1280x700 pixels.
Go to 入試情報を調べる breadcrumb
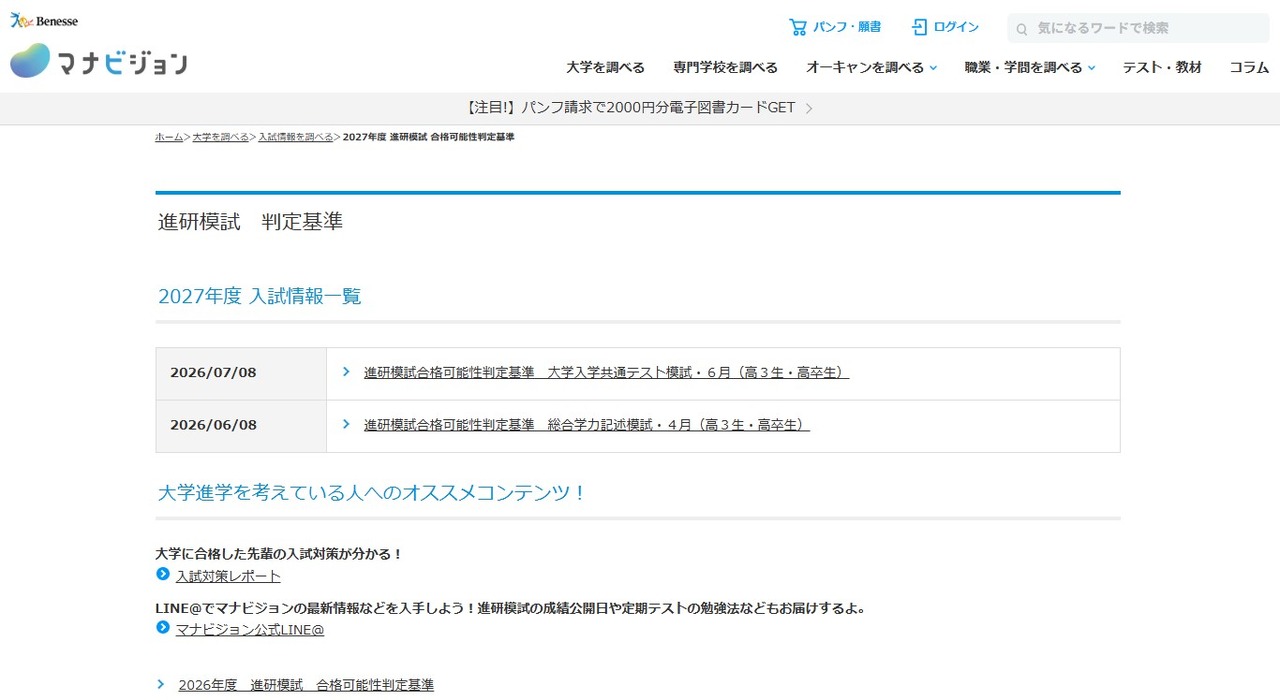[x=296, y=137]
